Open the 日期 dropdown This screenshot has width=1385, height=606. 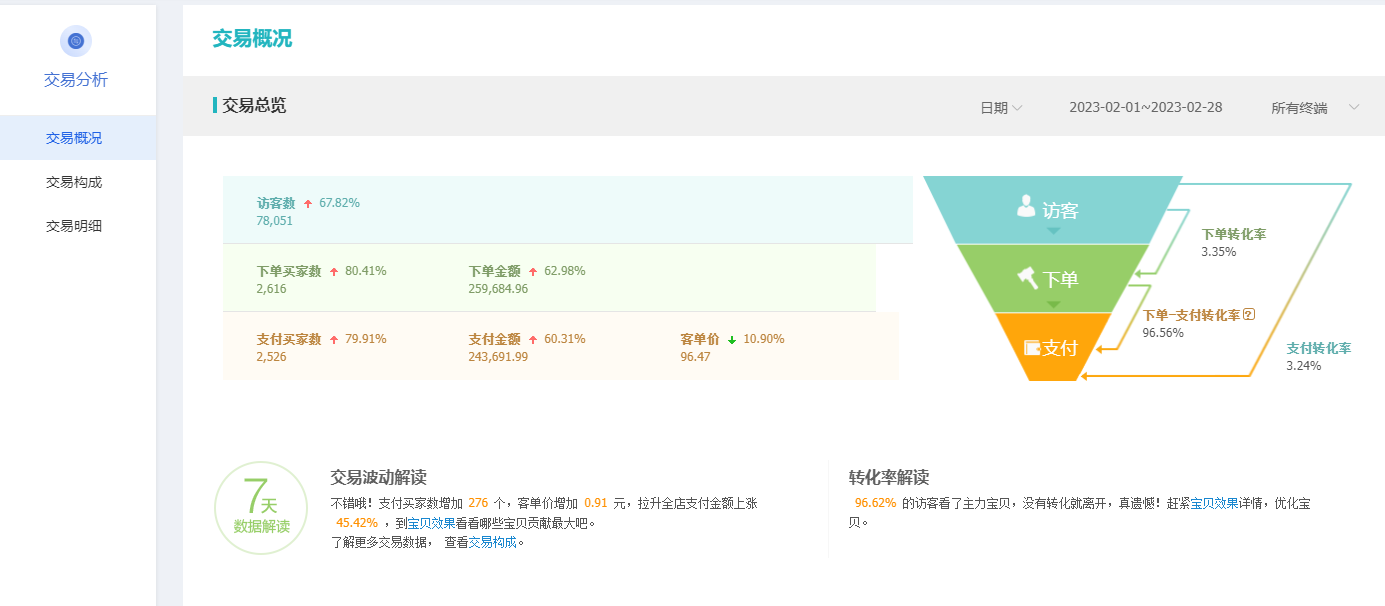point(1000,108)
